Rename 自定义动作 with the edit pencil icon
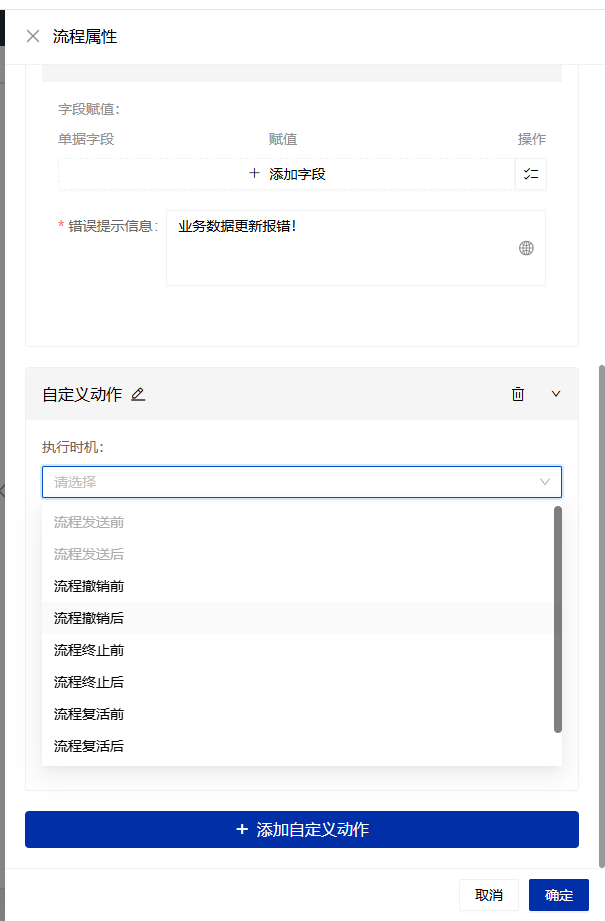605x921 pixels. [138, 394]
